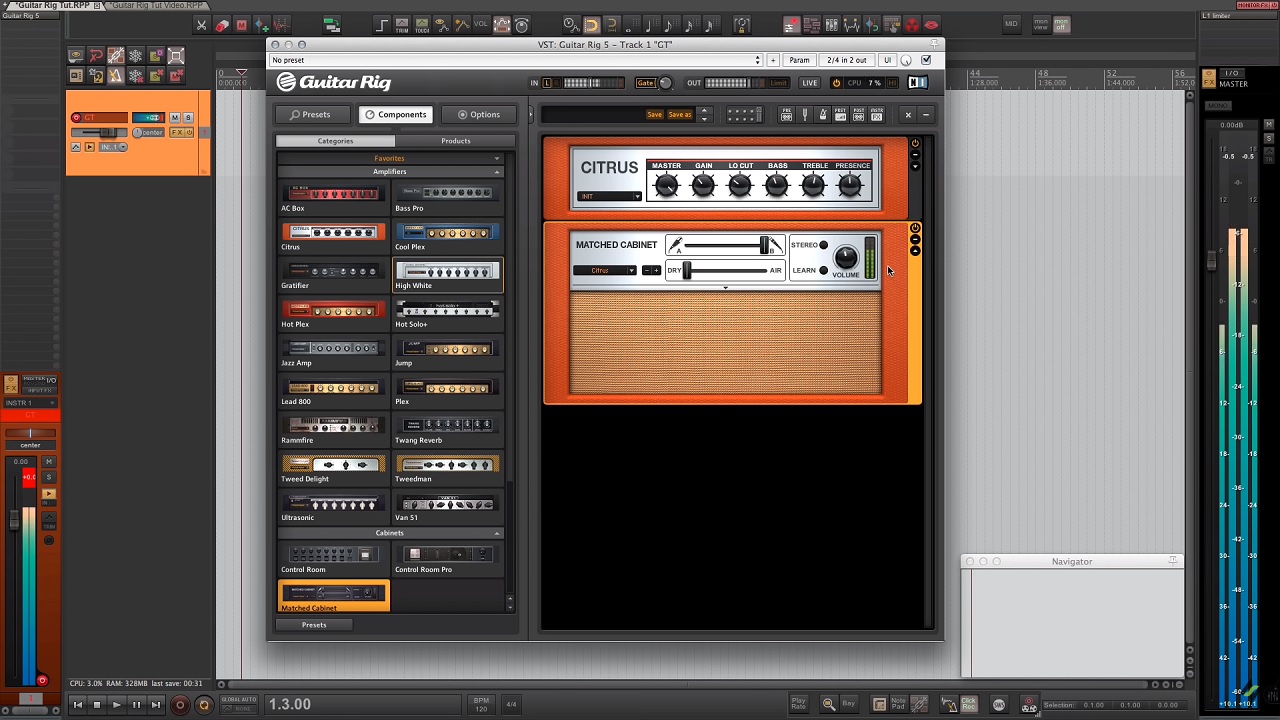Toggle the transport repeat loop button

coord(204,705)
